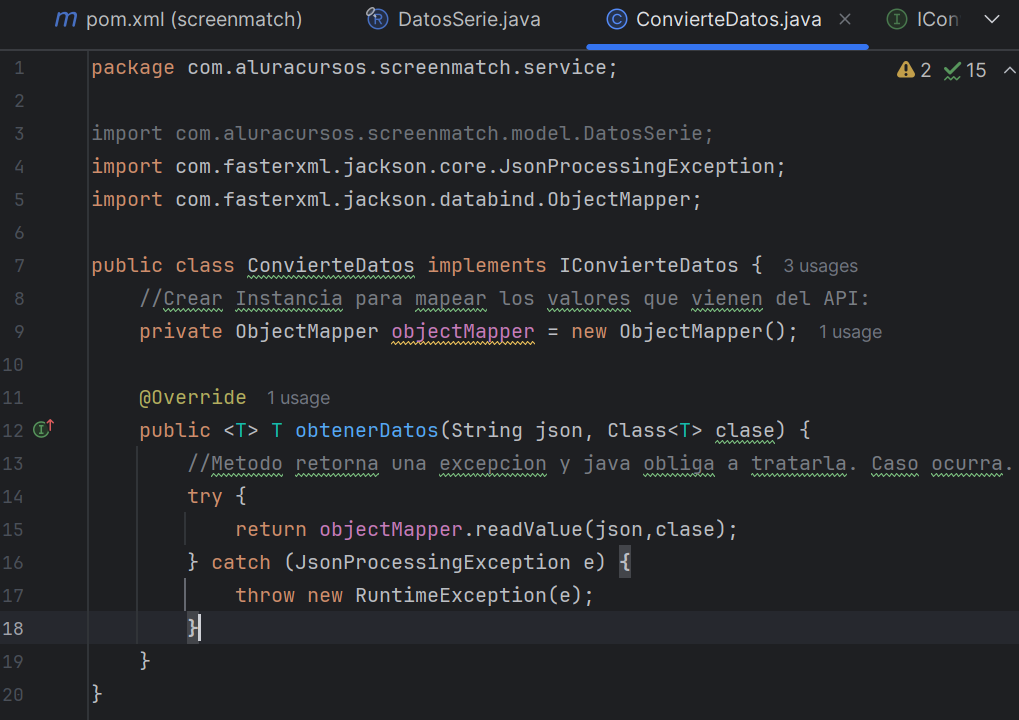
Task: Click line number 18 in the gutter
Action: point(13,628)
